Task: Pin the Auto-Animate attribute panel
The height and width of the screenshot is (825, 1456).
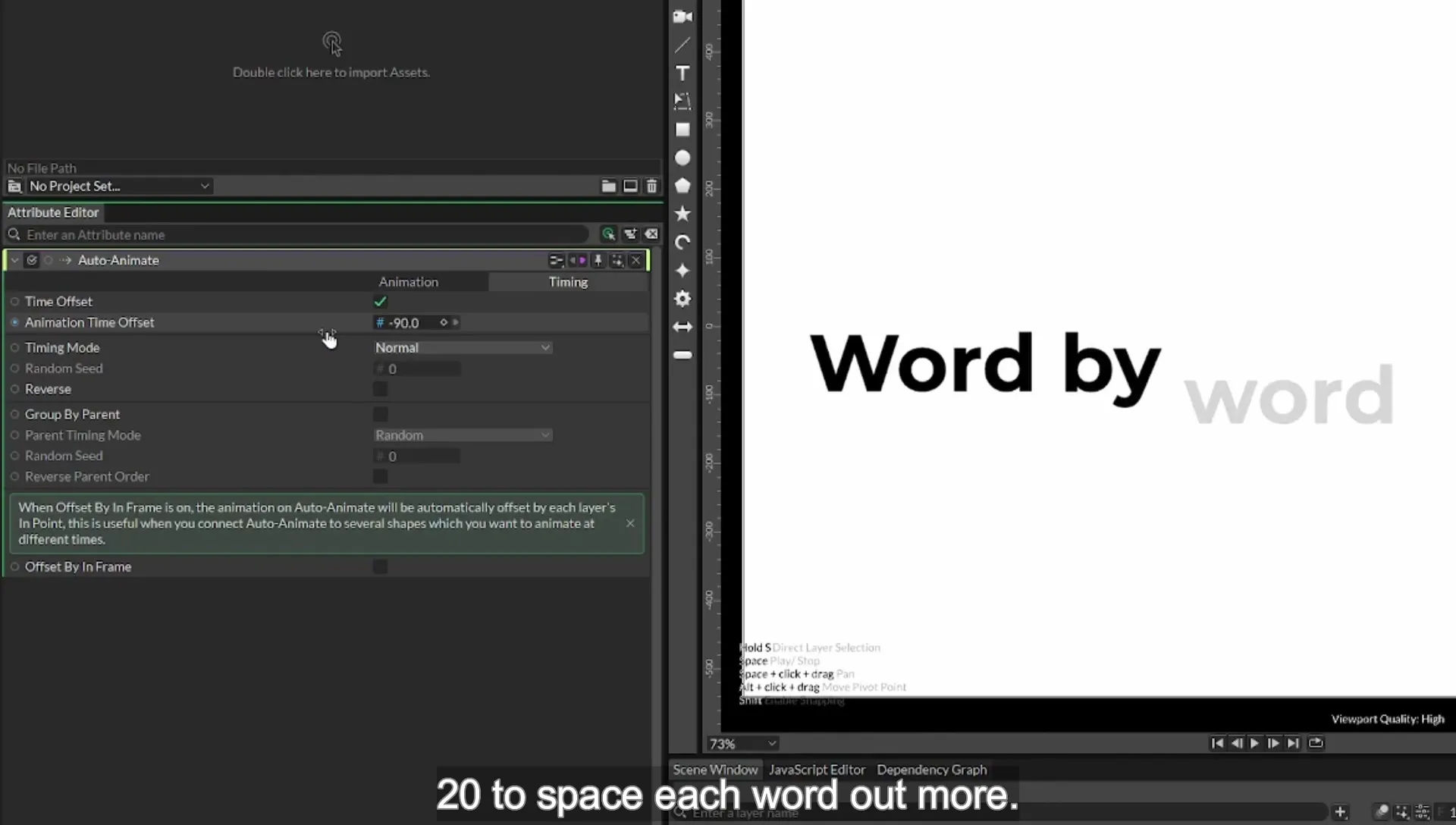Action: [x=598, y=260]
